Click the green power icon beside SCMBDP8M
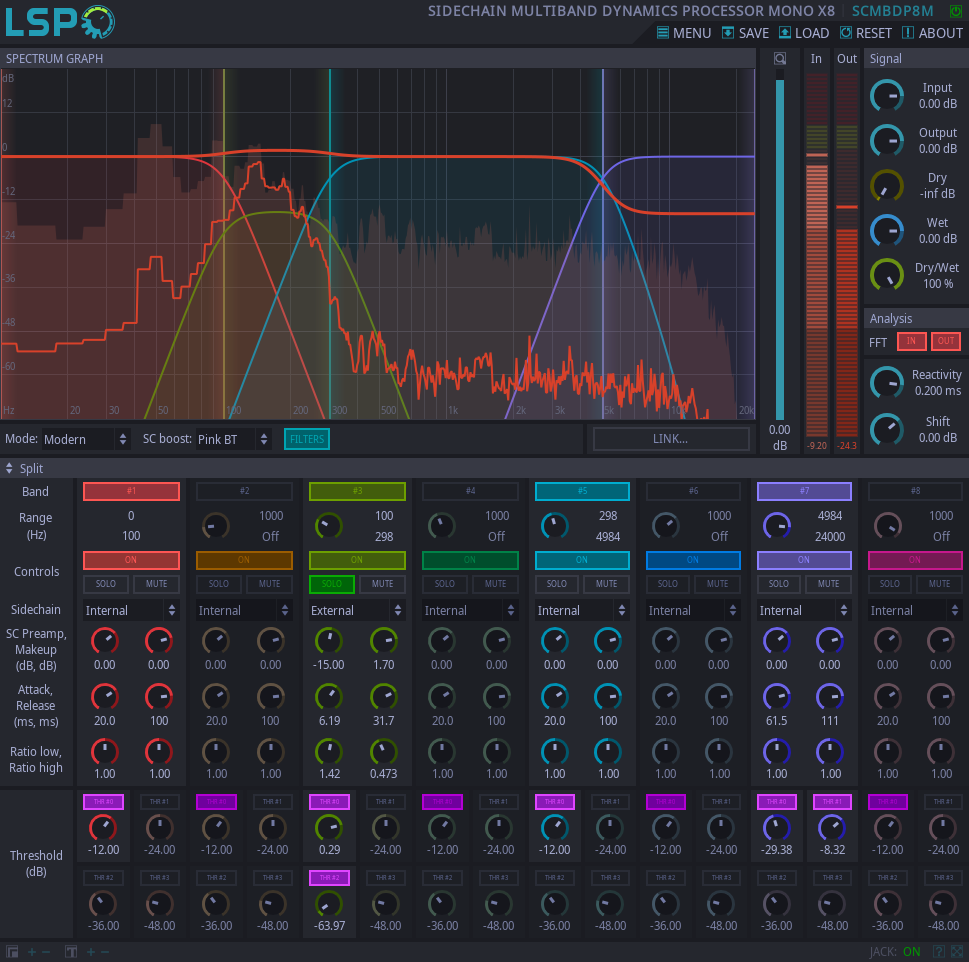969x962 pixels. (x=955, y=11)
